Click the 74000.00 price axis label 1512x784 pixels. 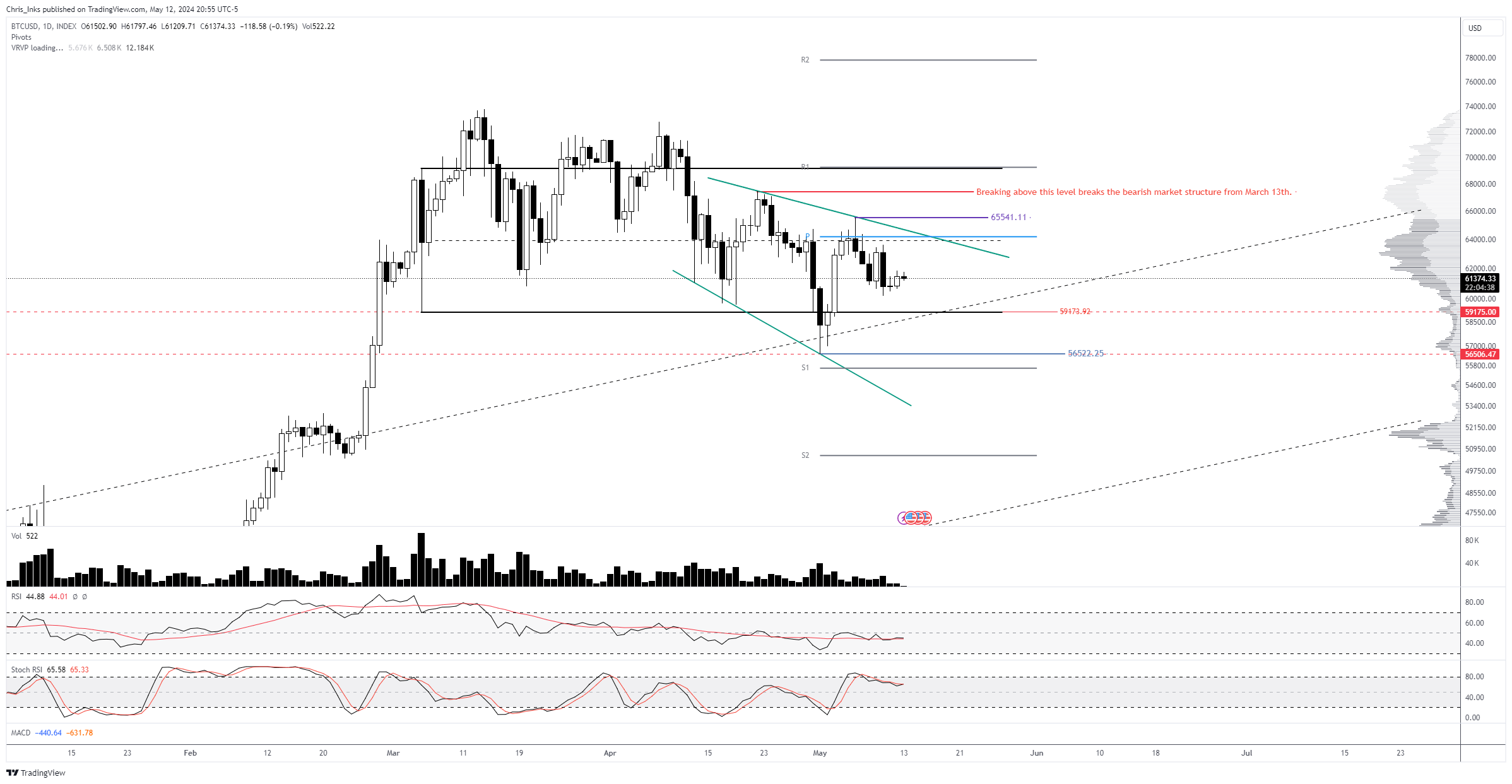(1480, 107)
